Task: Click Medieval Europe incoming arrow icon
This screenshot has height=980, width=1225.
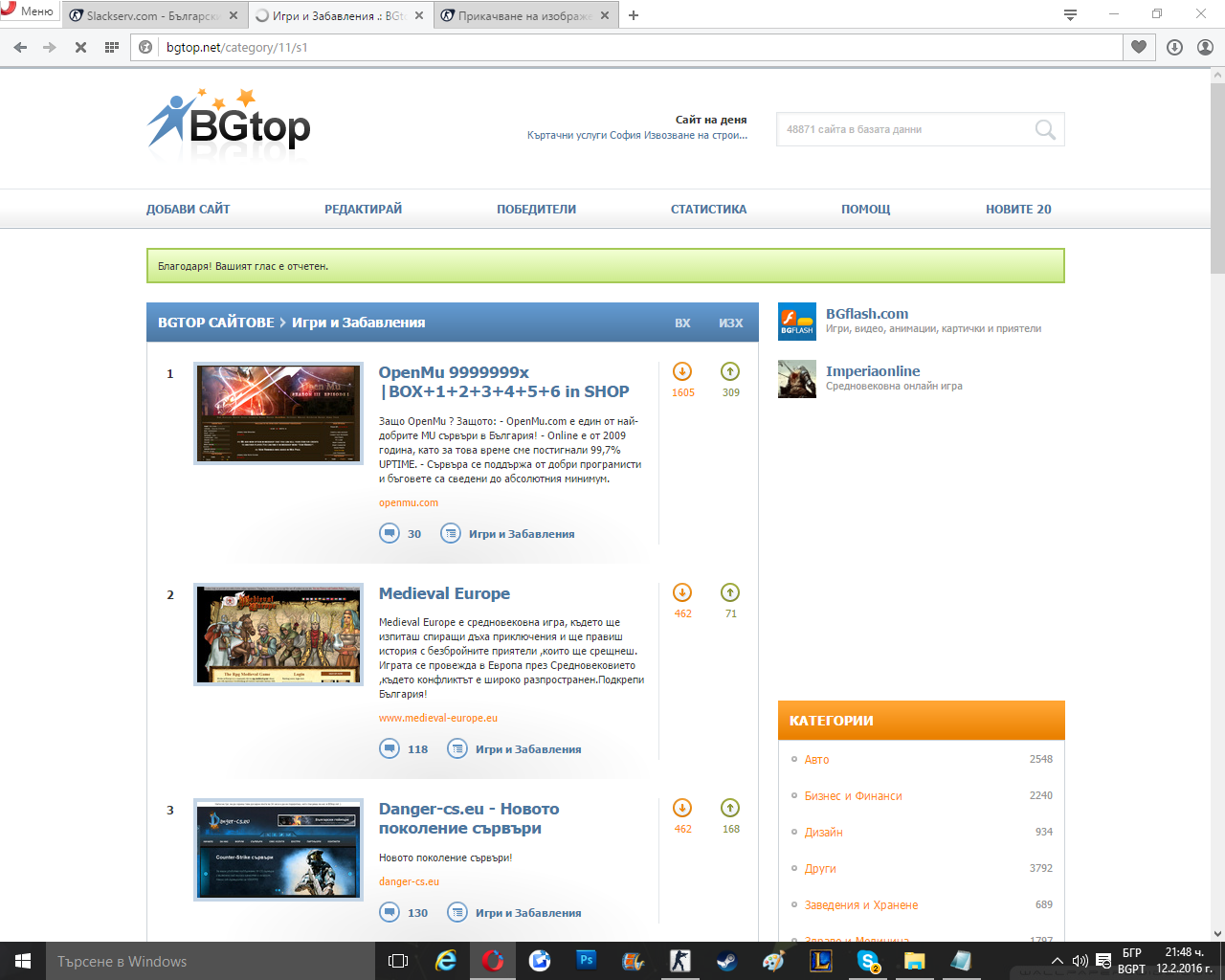Action: pyautogui.click(x=682, y=592)
